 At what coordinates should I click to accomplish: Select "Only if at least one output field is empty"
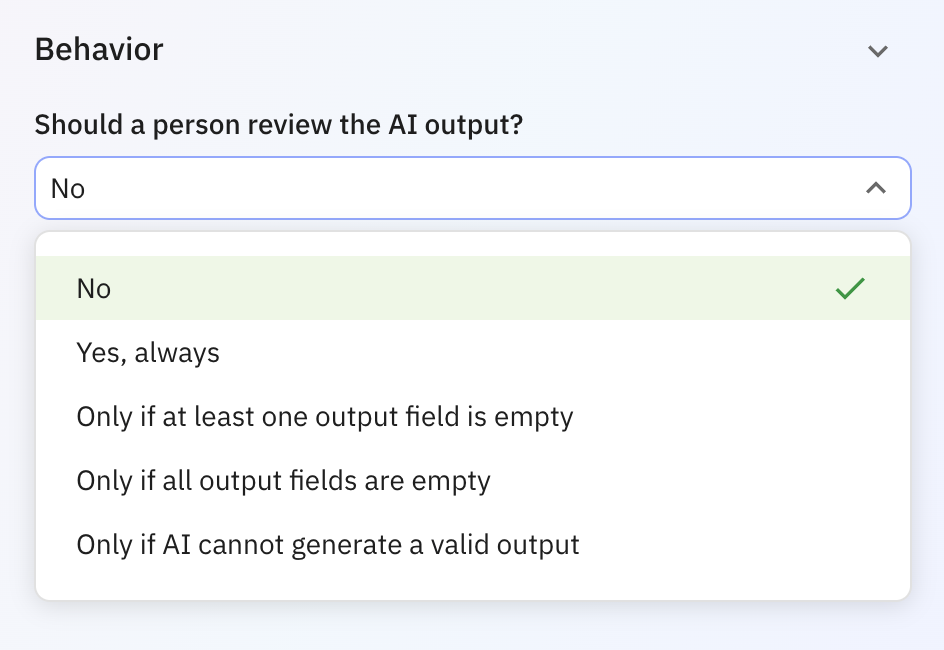tap(325, 417)
